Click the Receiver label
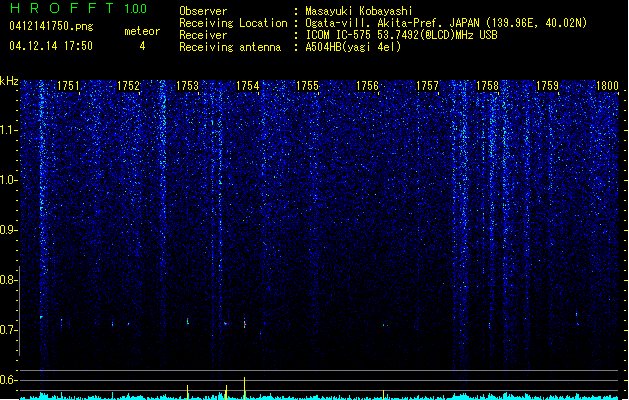This screenshot has height=400, width=629. (203, 35)
